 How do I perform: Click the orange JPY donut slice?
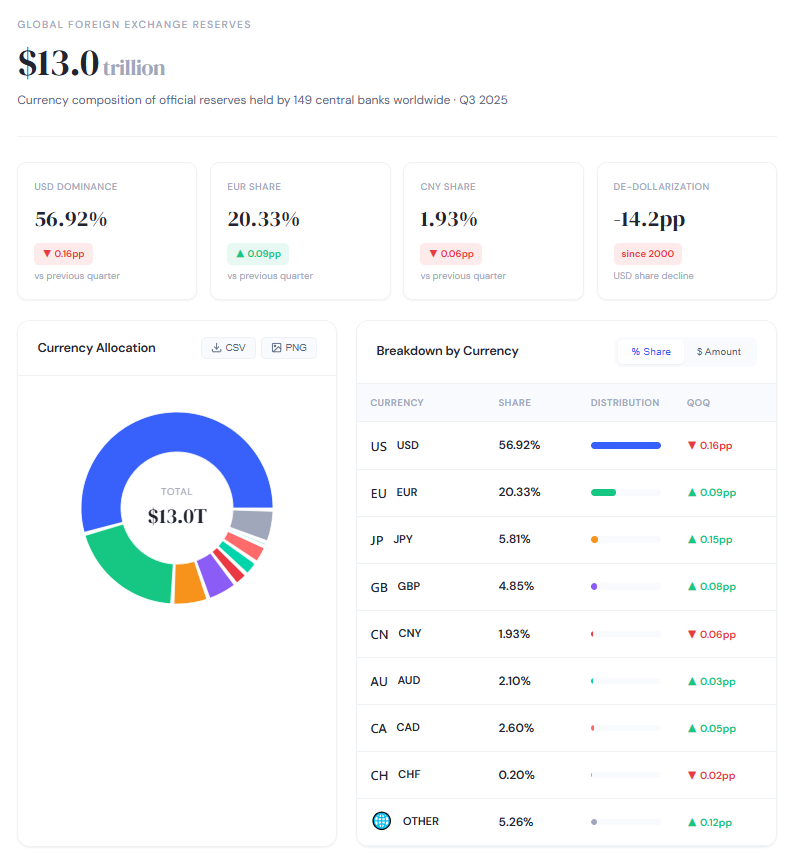tap(189, 582)
